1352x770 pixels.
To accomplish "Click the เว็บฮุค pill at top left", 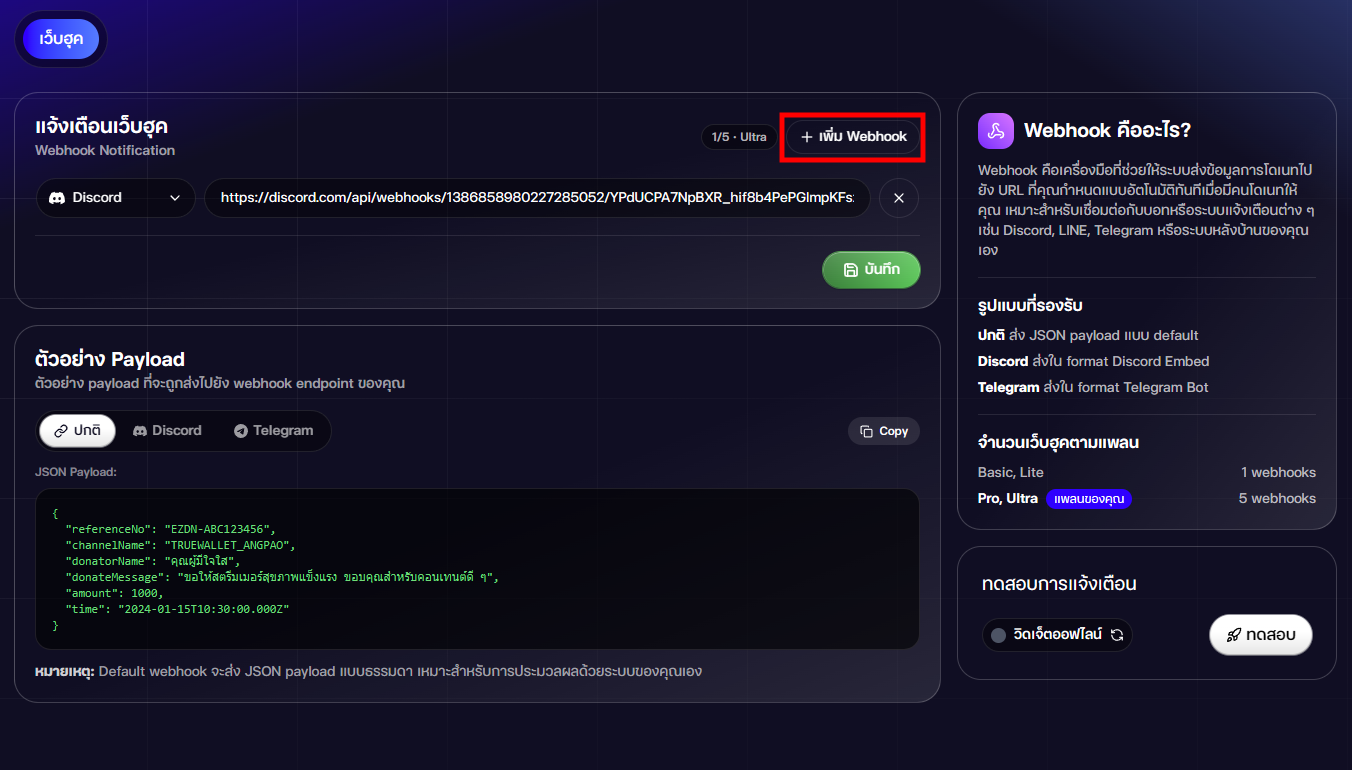I will 61,39.
